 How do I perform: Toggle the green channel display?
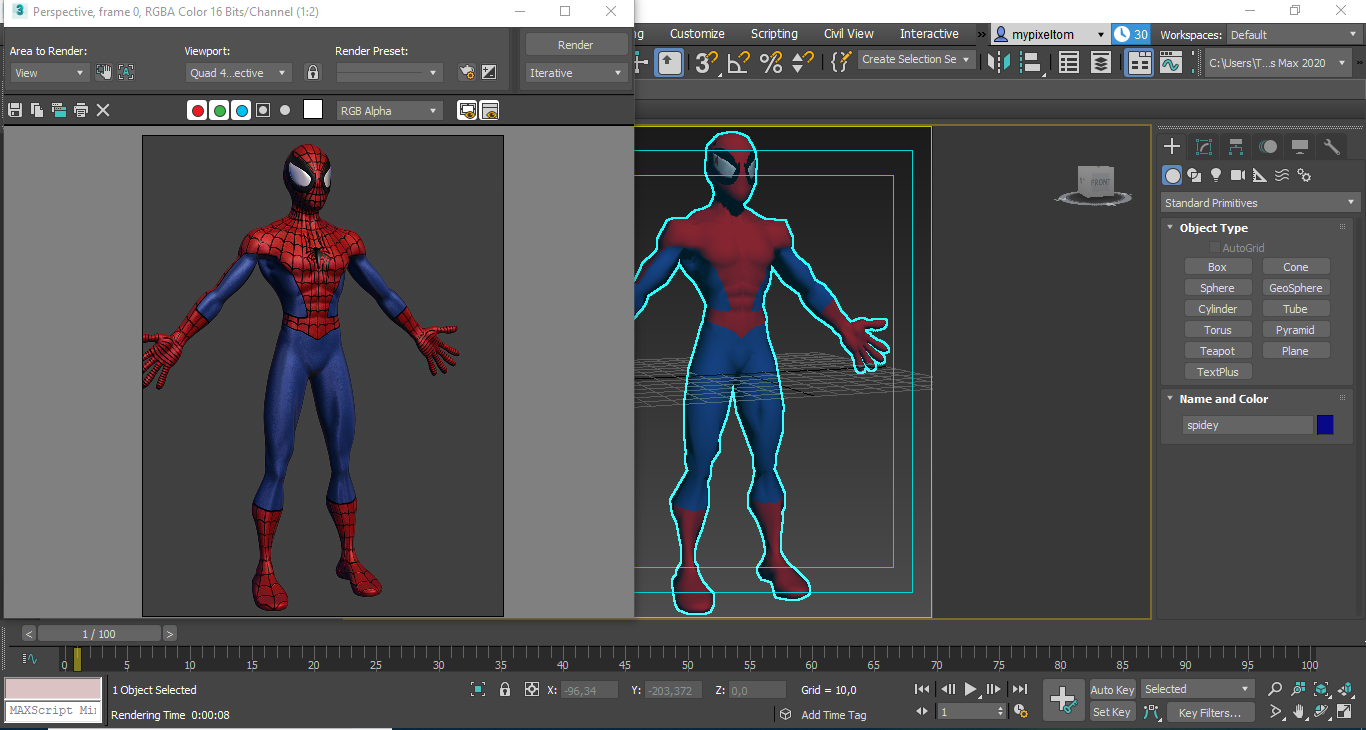[x=220, y=110]
